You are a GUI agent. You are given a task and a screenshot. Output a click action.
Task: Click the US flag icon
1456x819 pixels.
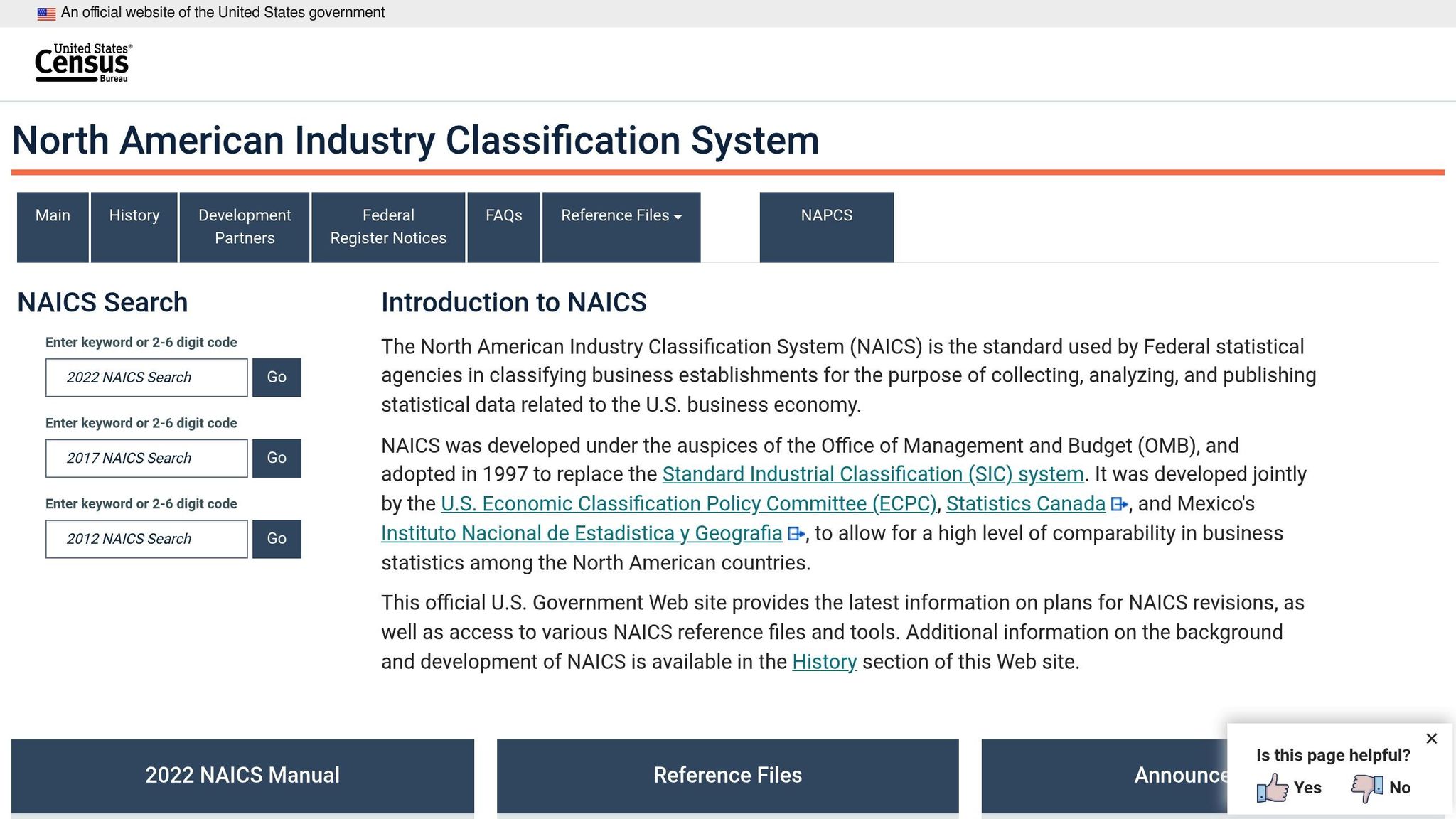click(x=46, y=14)
